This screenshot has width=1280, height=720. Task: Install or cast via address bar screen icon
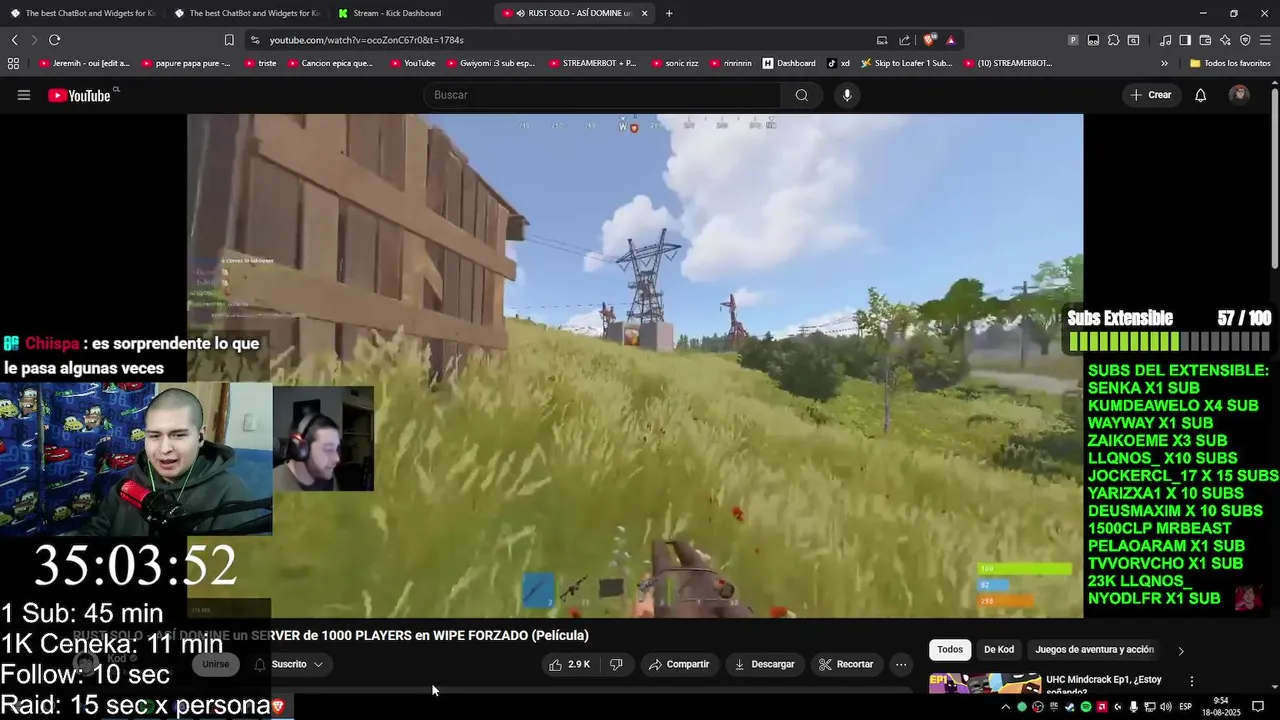[x=881, y=40]
